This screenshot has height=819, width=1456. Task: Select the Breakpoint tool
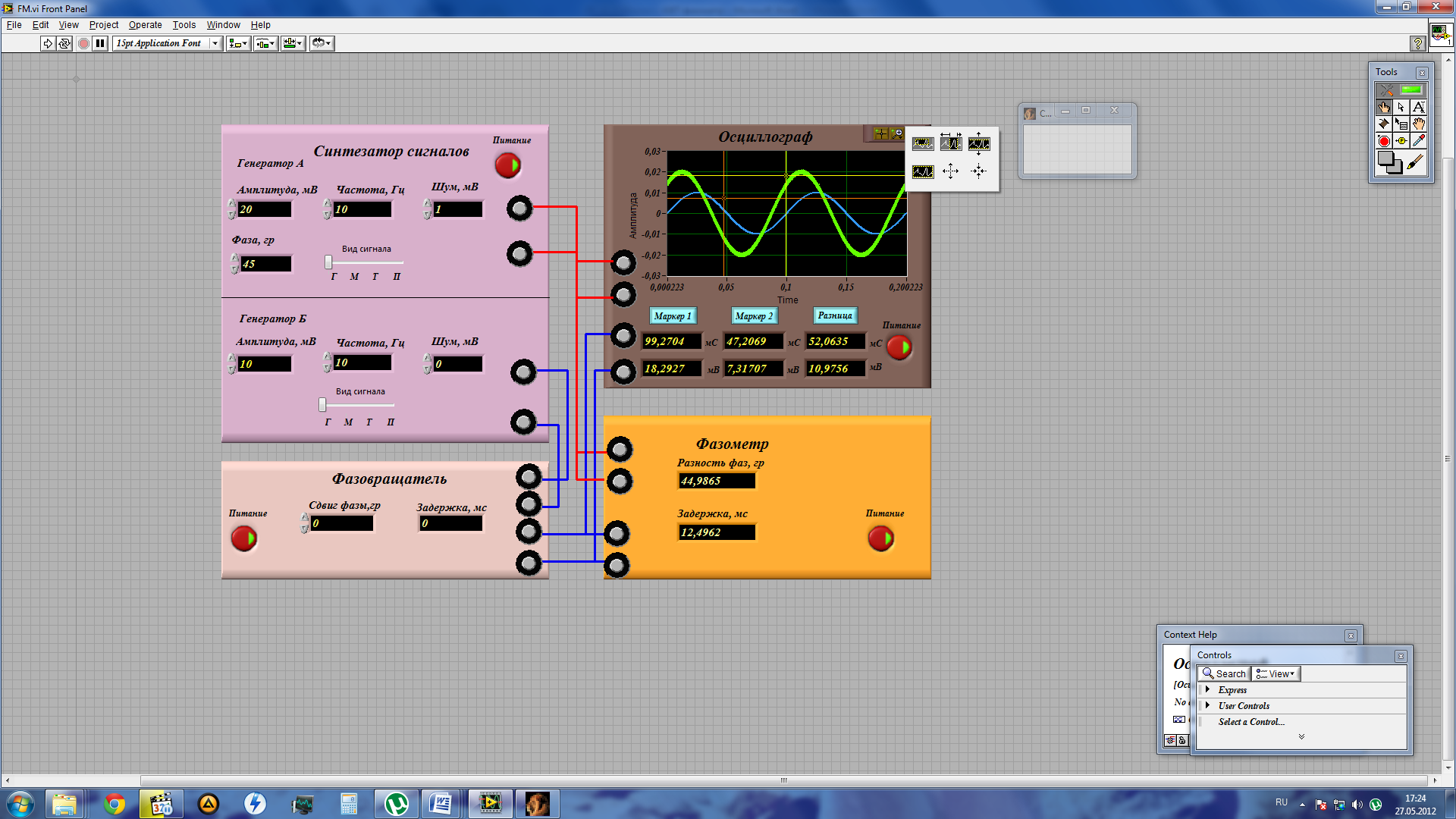(x=1384, y=141)
